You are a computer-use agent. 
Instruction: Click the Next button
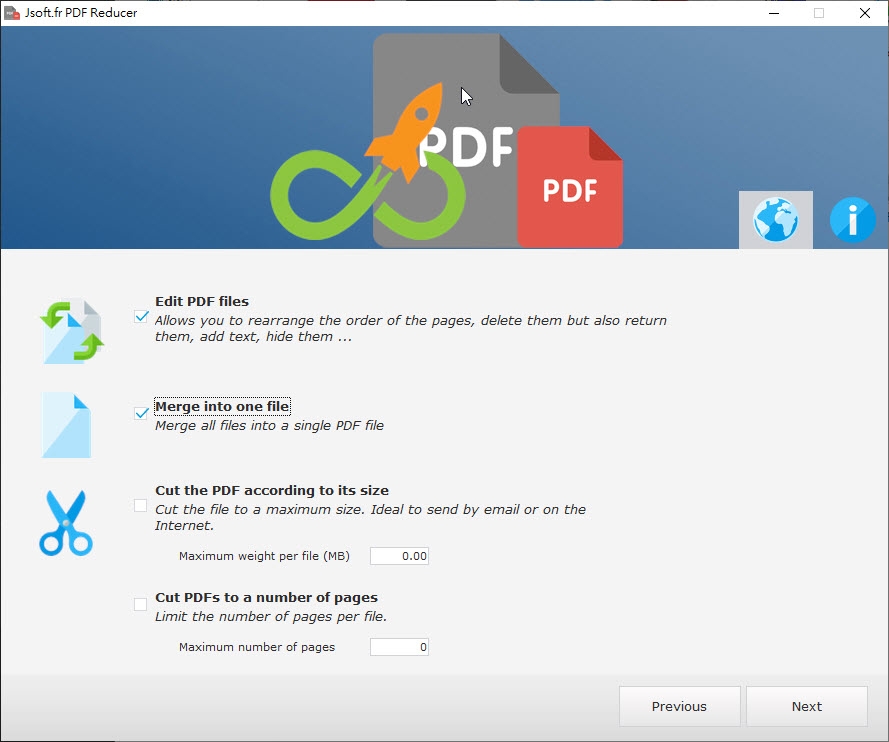(x=807, y=706)
